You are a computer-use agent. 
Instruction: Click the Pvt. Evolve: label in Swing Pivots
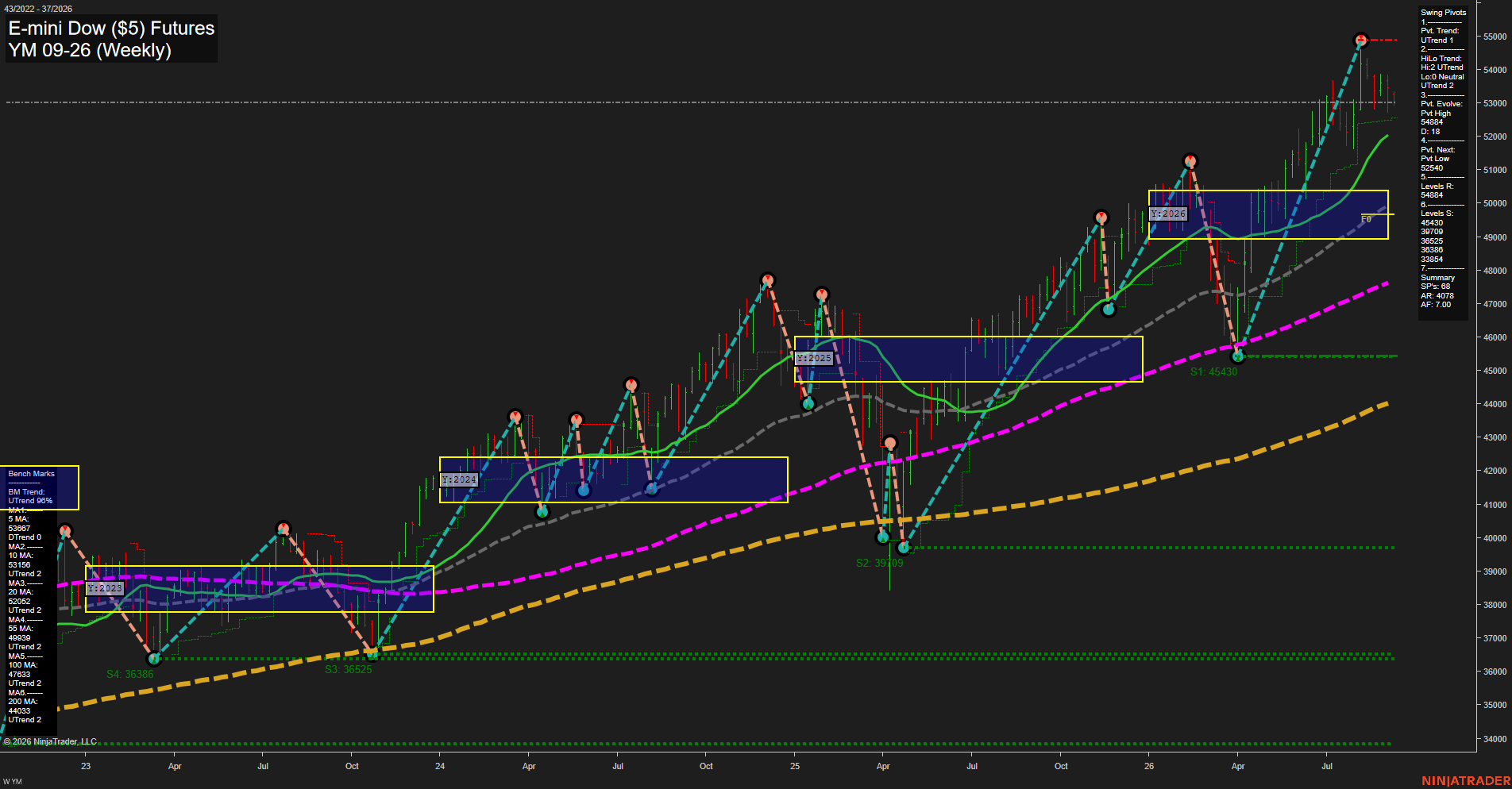click(x=1441, y=104)
